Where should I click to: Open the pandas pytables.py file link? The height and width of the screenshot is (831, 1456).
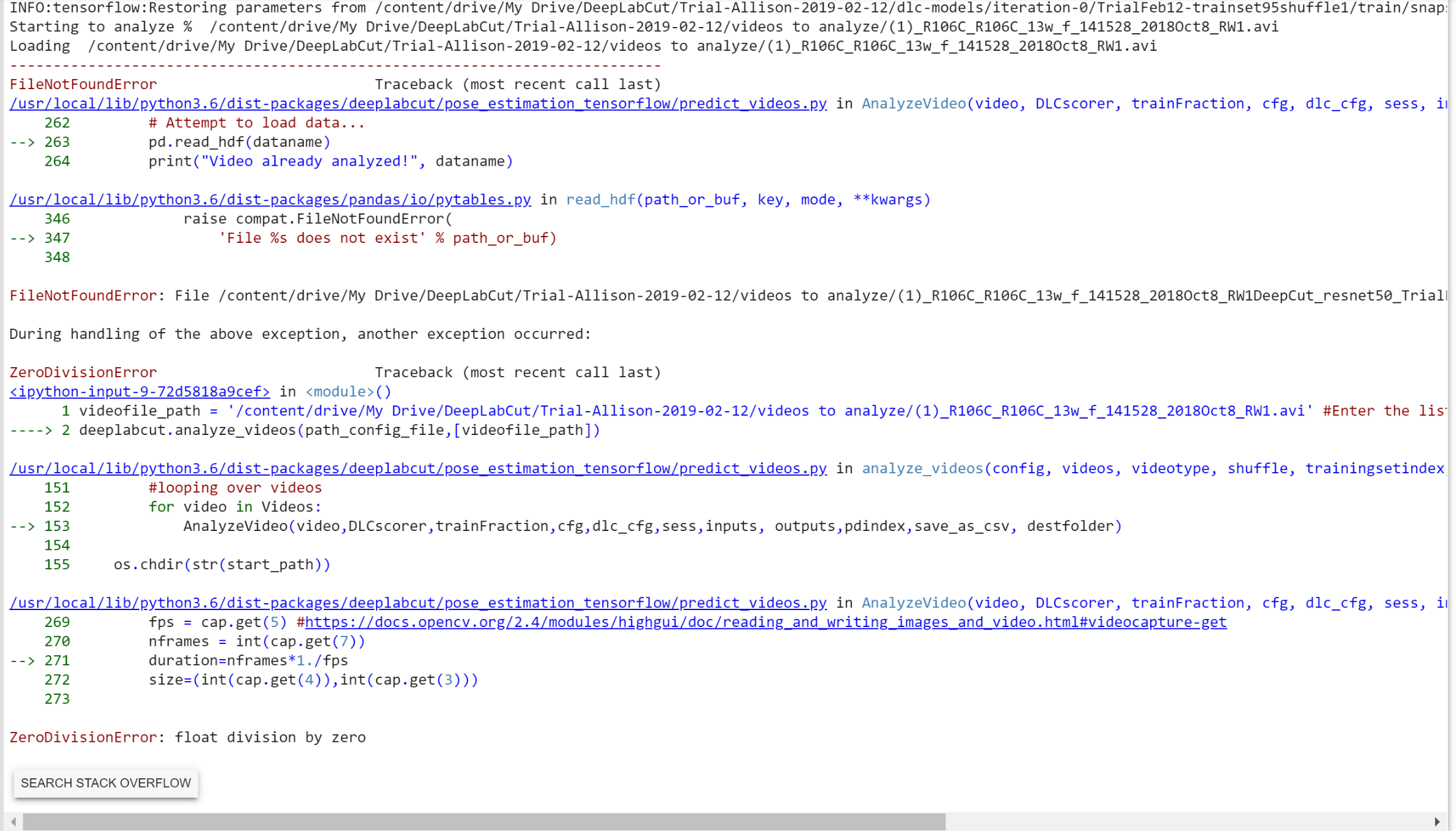pos(270,200)
